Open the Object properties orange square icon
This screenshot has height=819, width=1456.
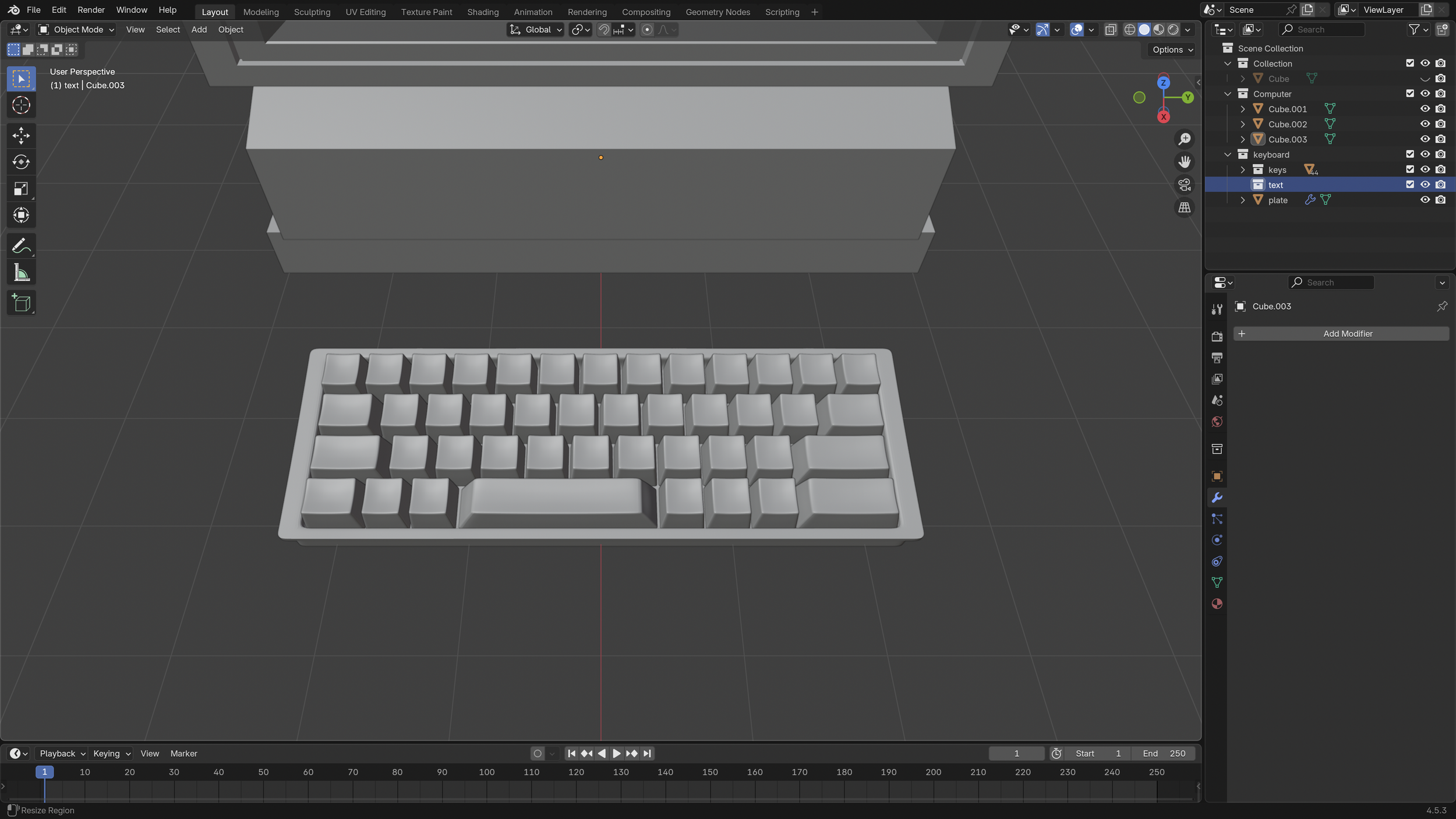pos(1217,476)
